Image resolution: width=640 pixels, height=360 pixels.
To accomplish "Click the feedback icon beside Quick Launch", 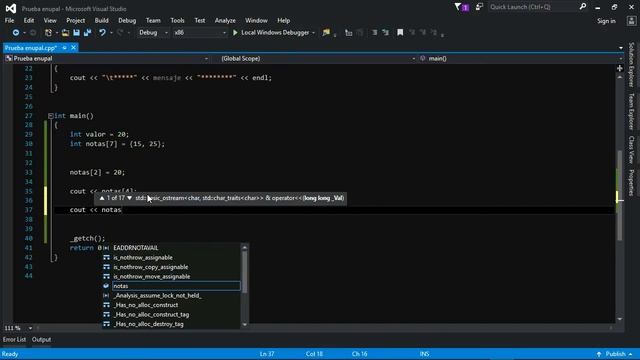I will 479,7.
